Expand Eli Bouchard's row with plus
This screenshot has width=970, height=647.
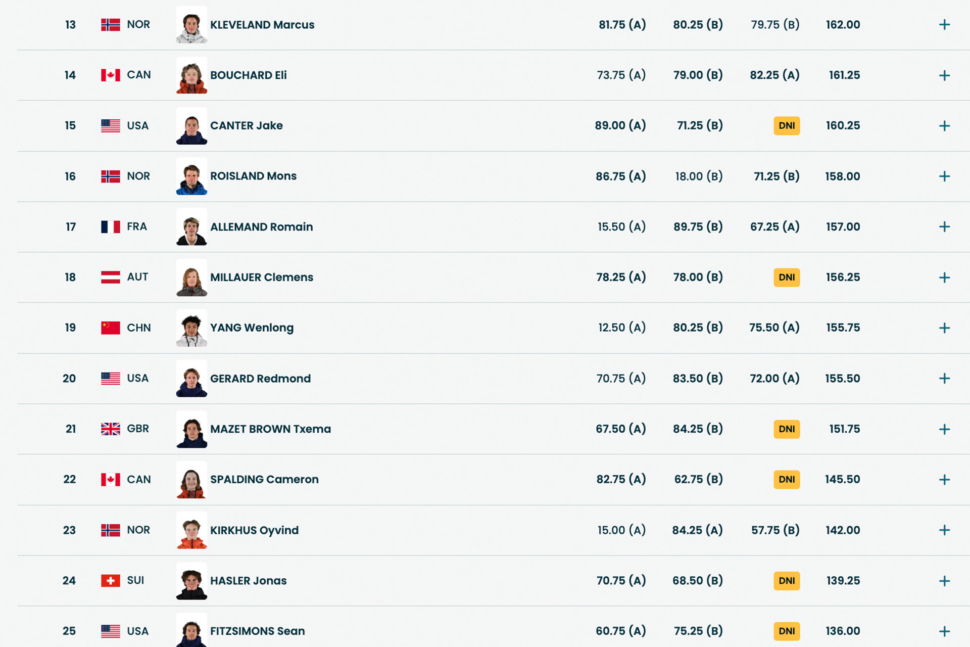click(x=944, y=75)
